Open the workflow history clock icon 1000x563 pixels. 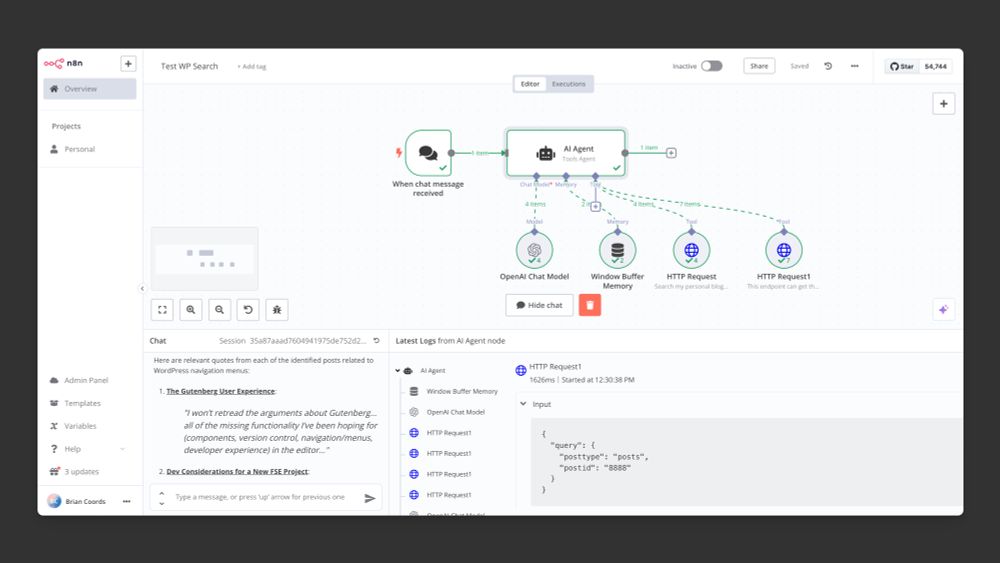tap(828, 66)
